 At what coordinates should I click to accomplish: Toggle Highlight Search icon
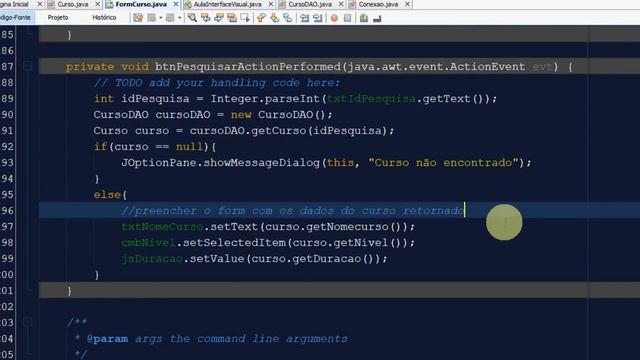click(232, 18)
